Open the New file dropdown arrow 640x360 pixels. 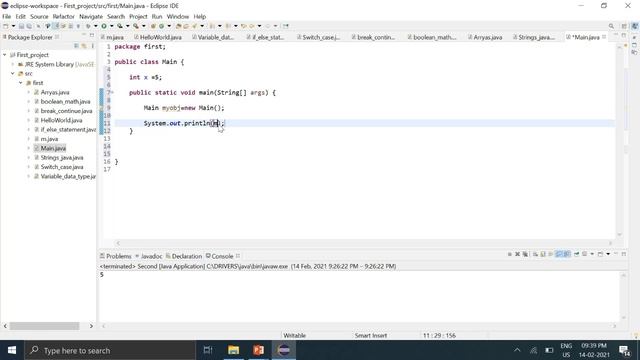pos(13,26)
